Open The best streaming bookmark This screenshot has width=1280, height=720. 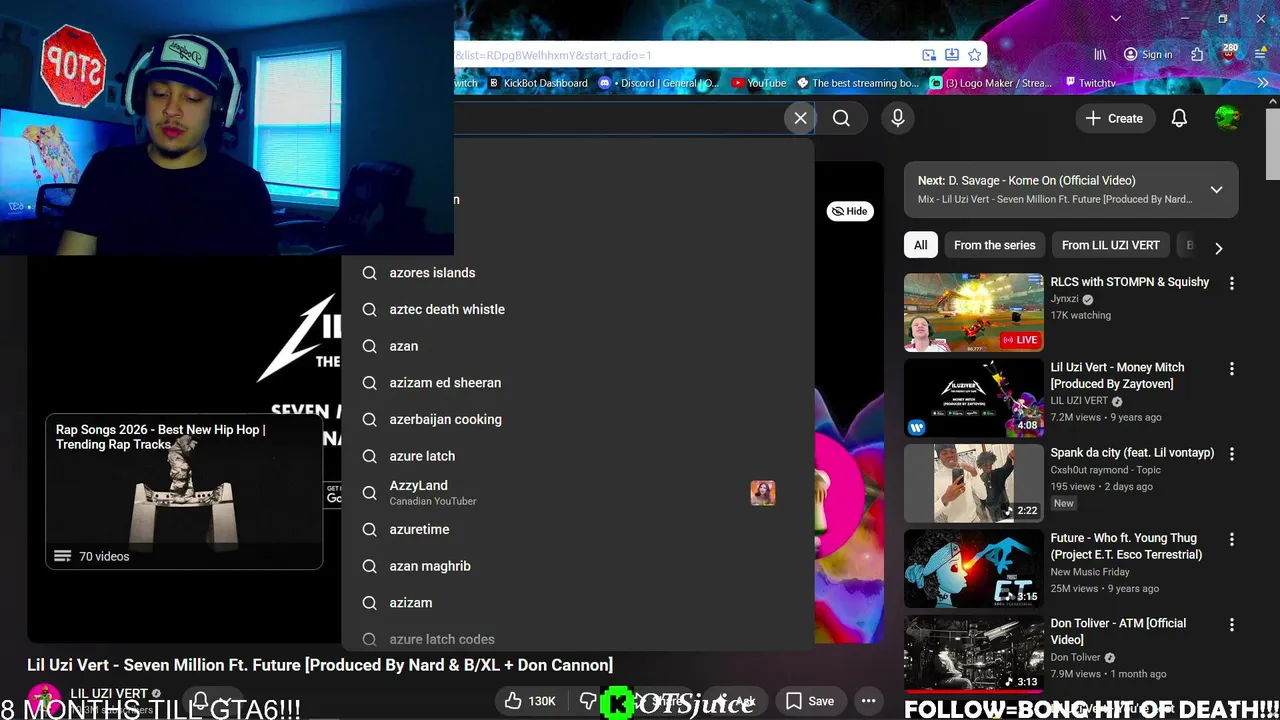[857, 83]
